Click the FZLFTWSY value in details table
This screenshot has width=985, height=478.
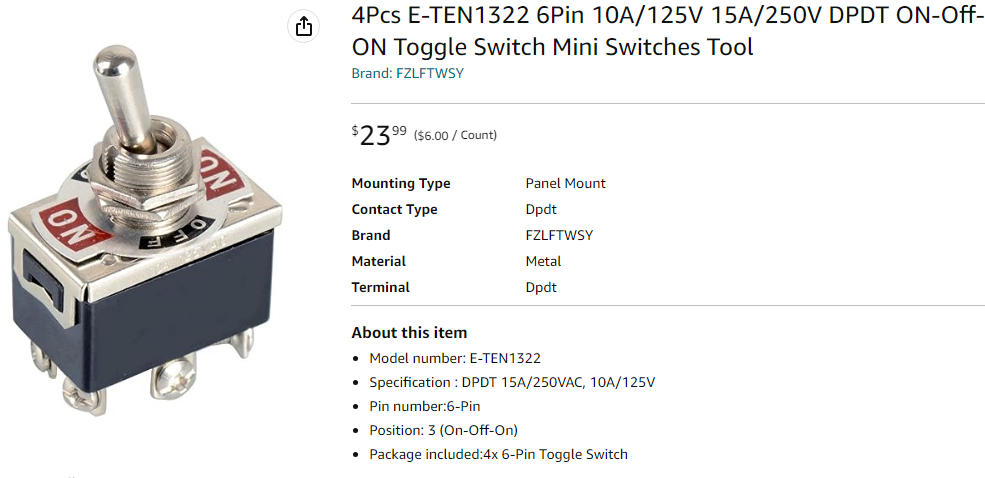click(x=559, y=235)
